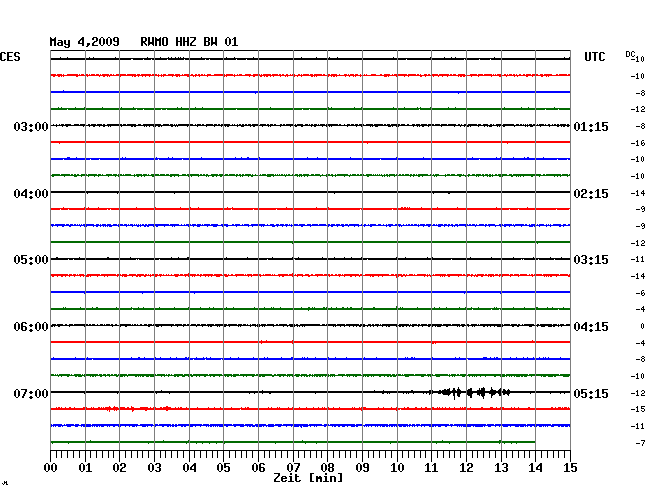Select the "UTC" column header
650x494 pixels.
[595, 57]
